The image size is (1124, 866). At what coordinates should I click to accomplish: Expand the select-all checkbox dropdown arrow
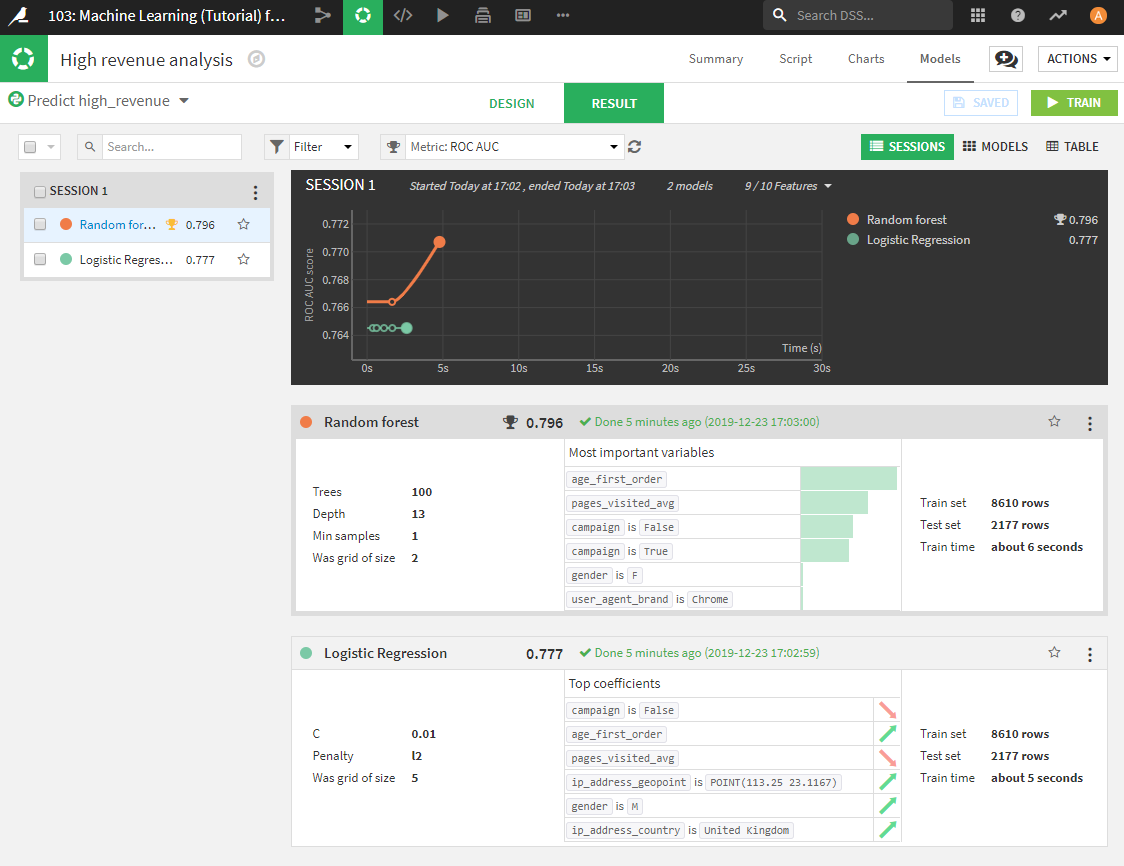pyautogui.click(x=51, y=147)
